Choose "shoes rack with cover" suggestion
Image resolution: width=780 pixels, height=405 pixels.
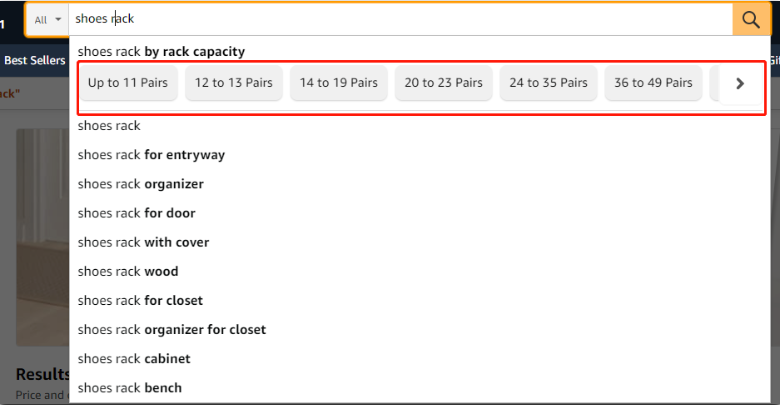click(x=143, y=242)
